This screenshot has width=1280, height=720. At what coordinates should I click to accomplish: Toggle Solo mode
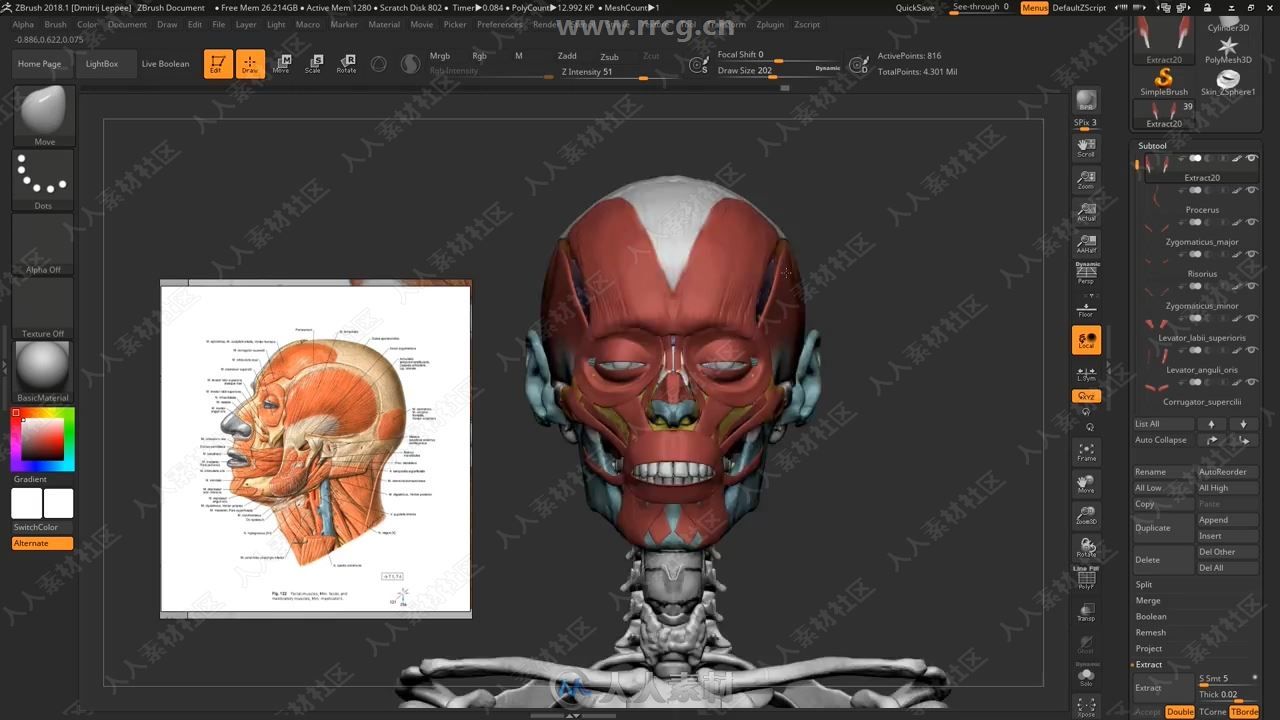click(1086, 677)
